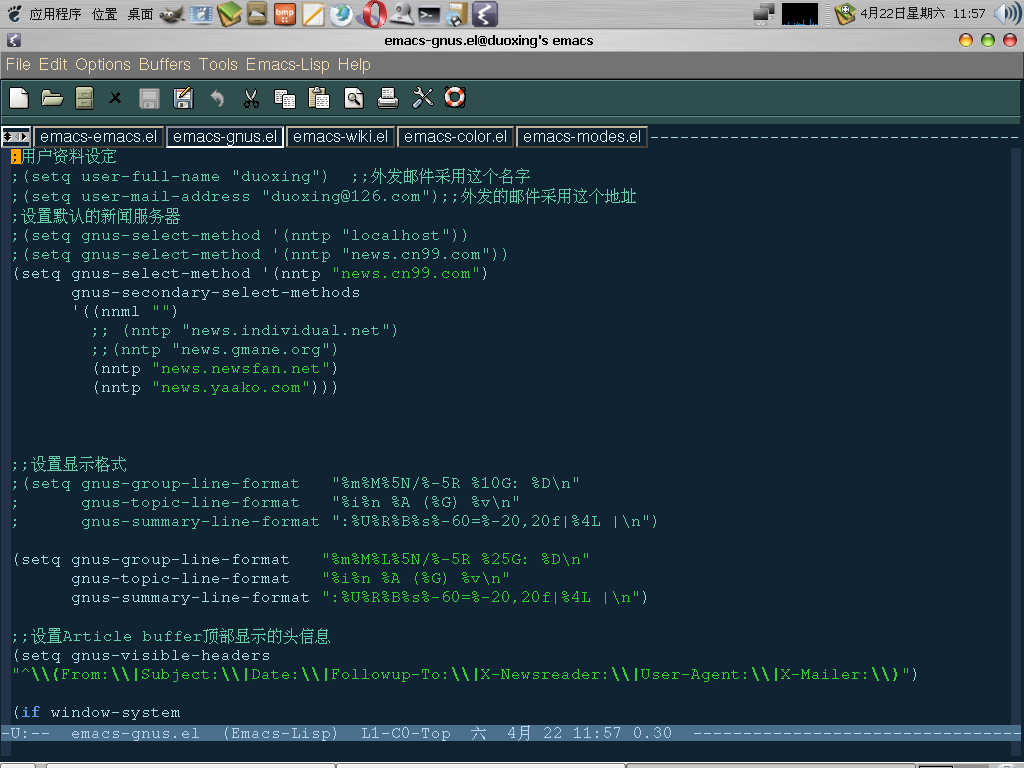Open the File menu
1024x768 pixels.
[18, 65]
